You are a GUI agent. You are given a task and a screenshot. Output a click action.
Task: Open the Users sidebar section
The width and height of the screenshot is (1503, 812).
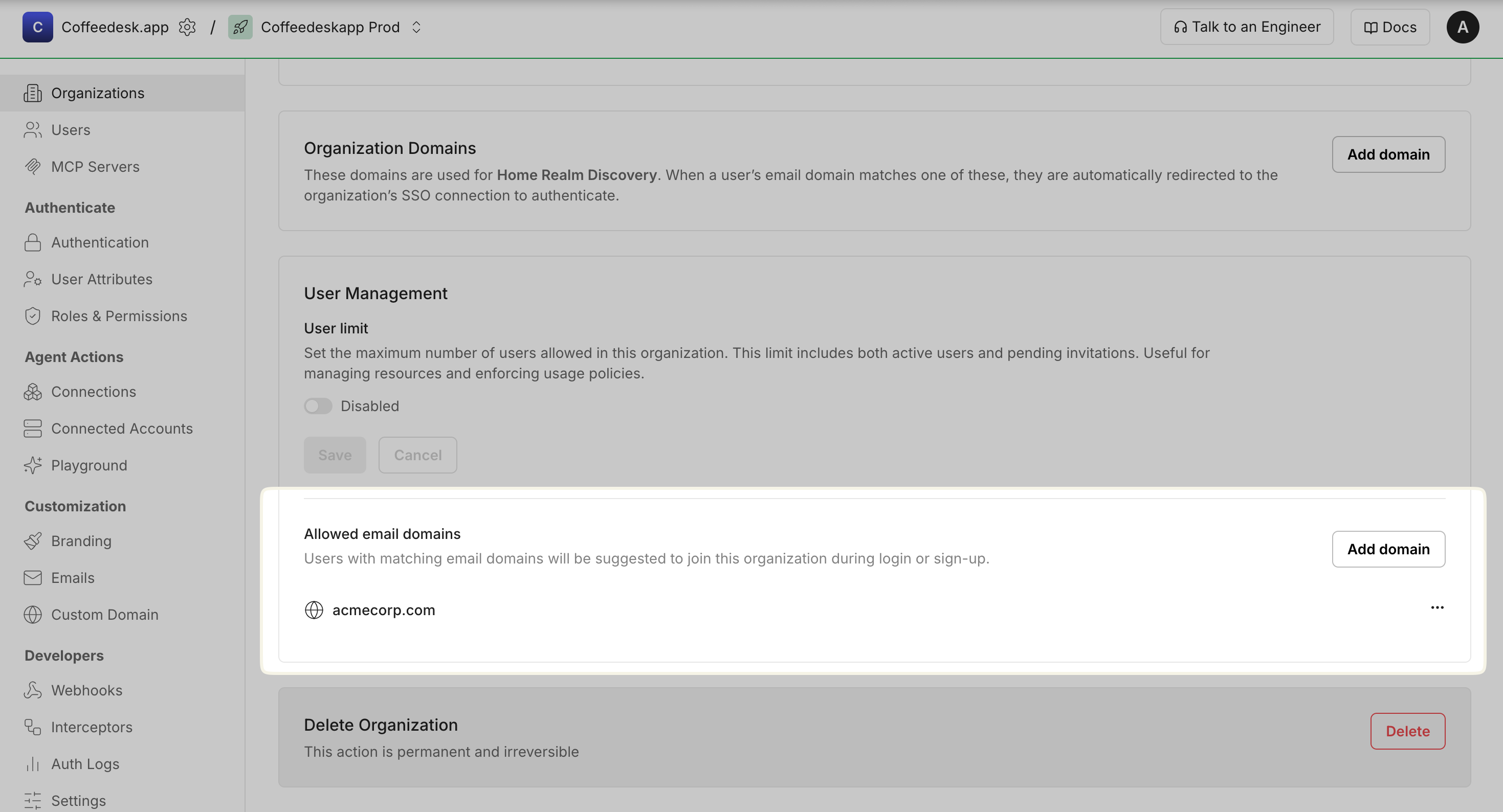pos(71,129)
